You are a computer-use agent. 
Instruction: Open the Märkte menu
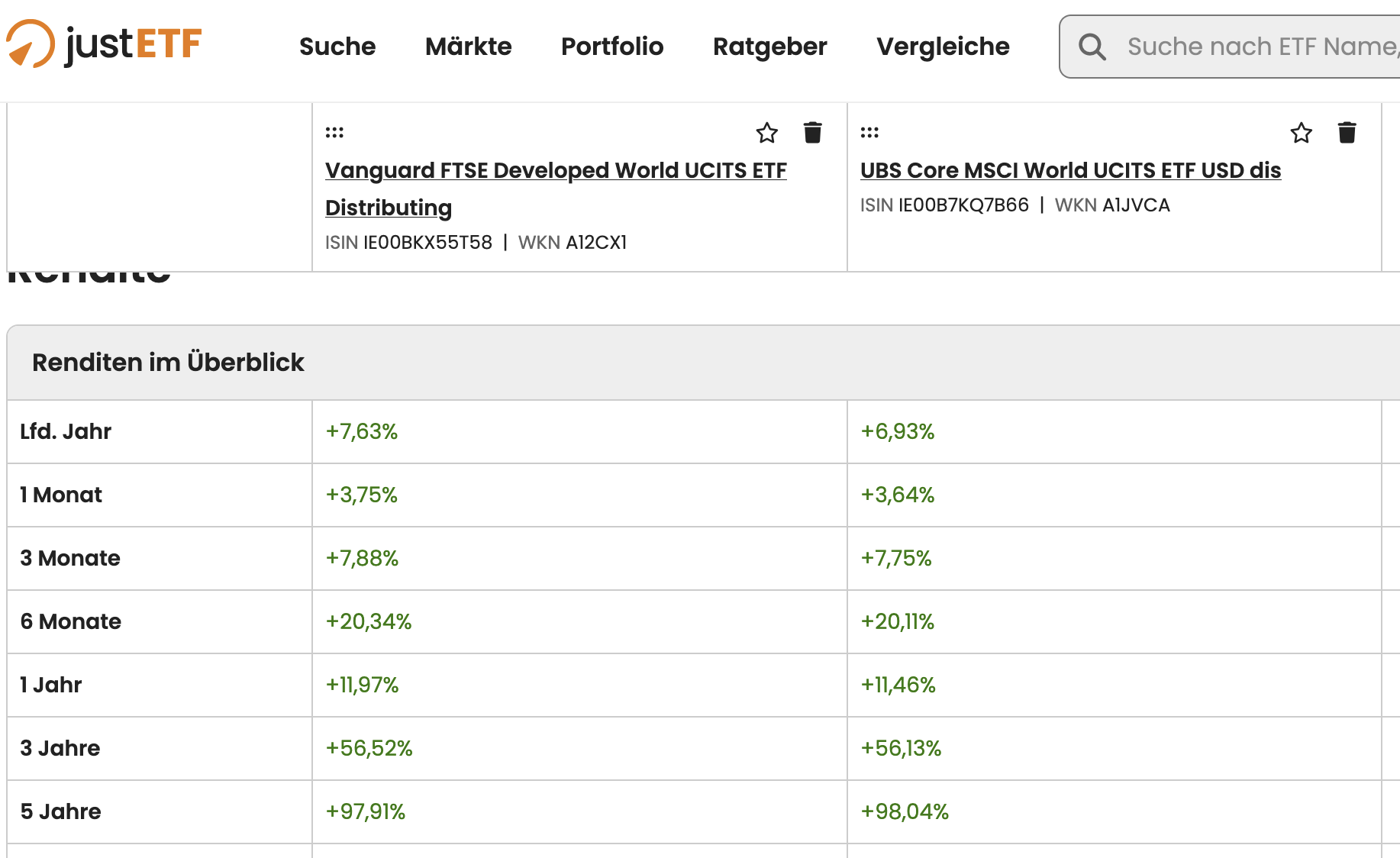[x=468, y=47]
